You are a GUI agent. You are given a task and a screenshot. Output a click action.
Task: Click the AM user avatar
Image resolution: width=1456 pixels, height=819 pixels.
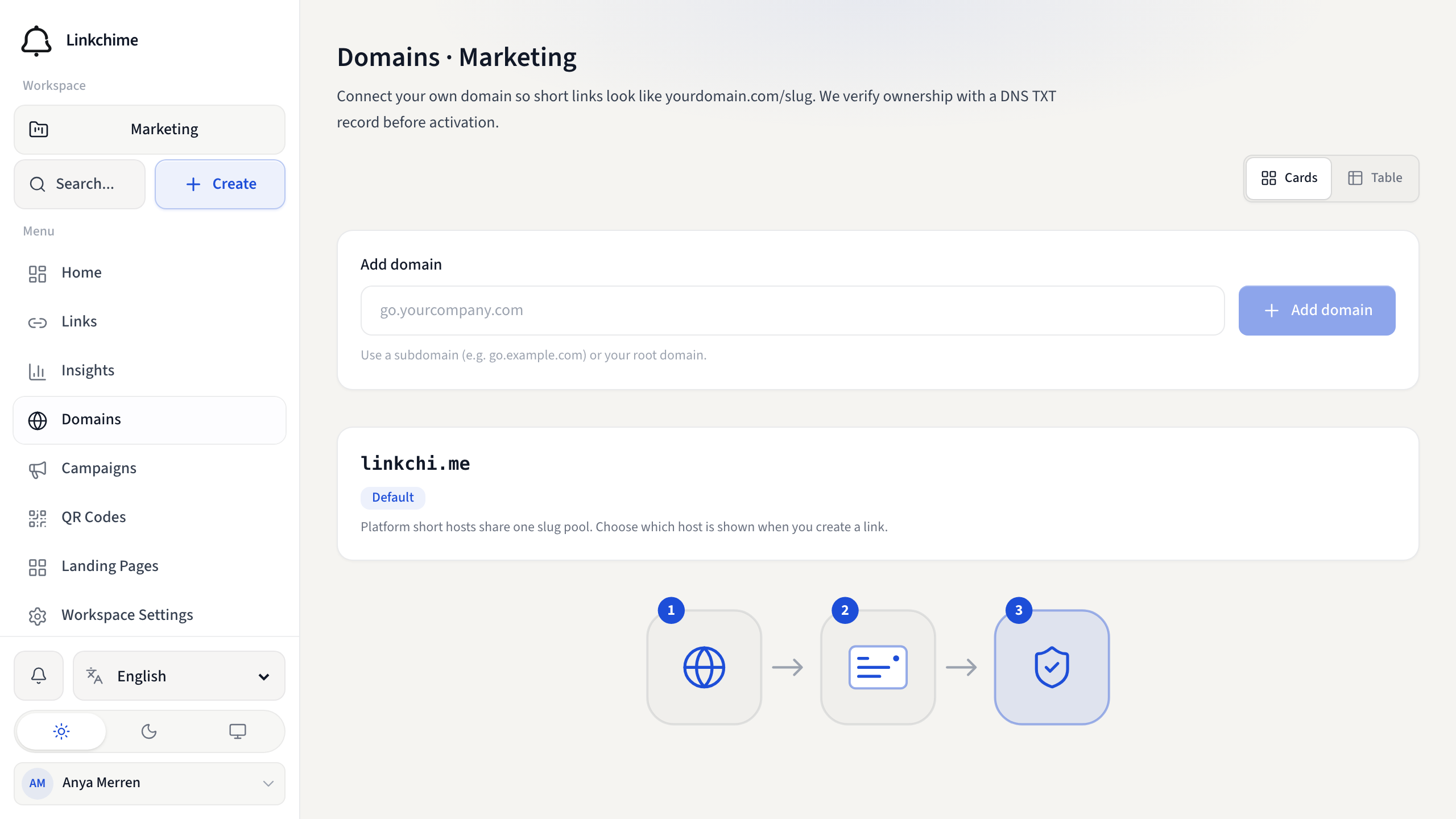(38, 783)
